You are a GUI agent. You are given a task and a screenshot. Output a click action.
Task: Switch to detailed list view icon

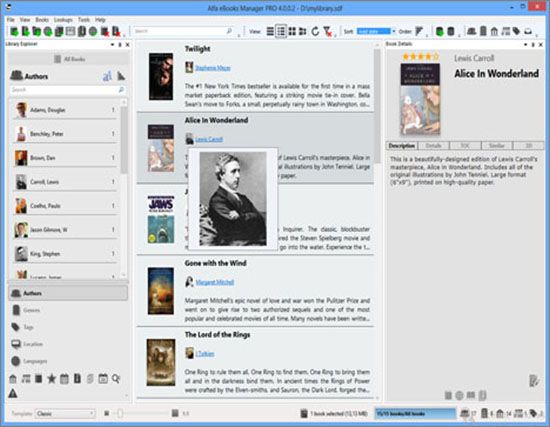point(281,32)
